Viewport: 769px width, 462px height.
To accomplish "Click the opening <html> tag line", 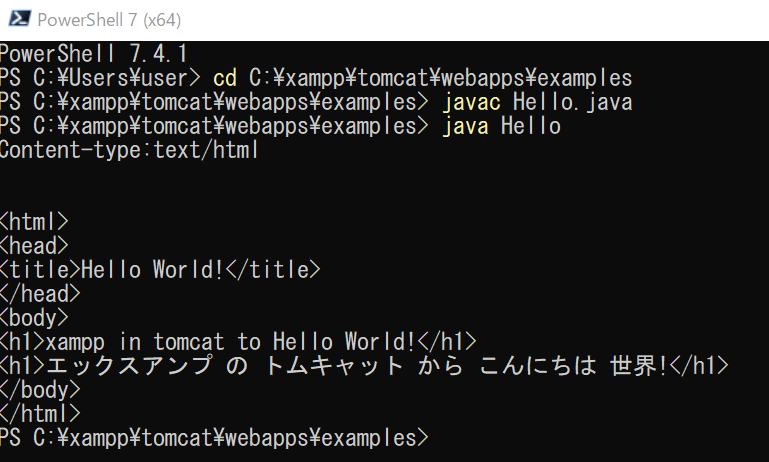I will (35, 222).
